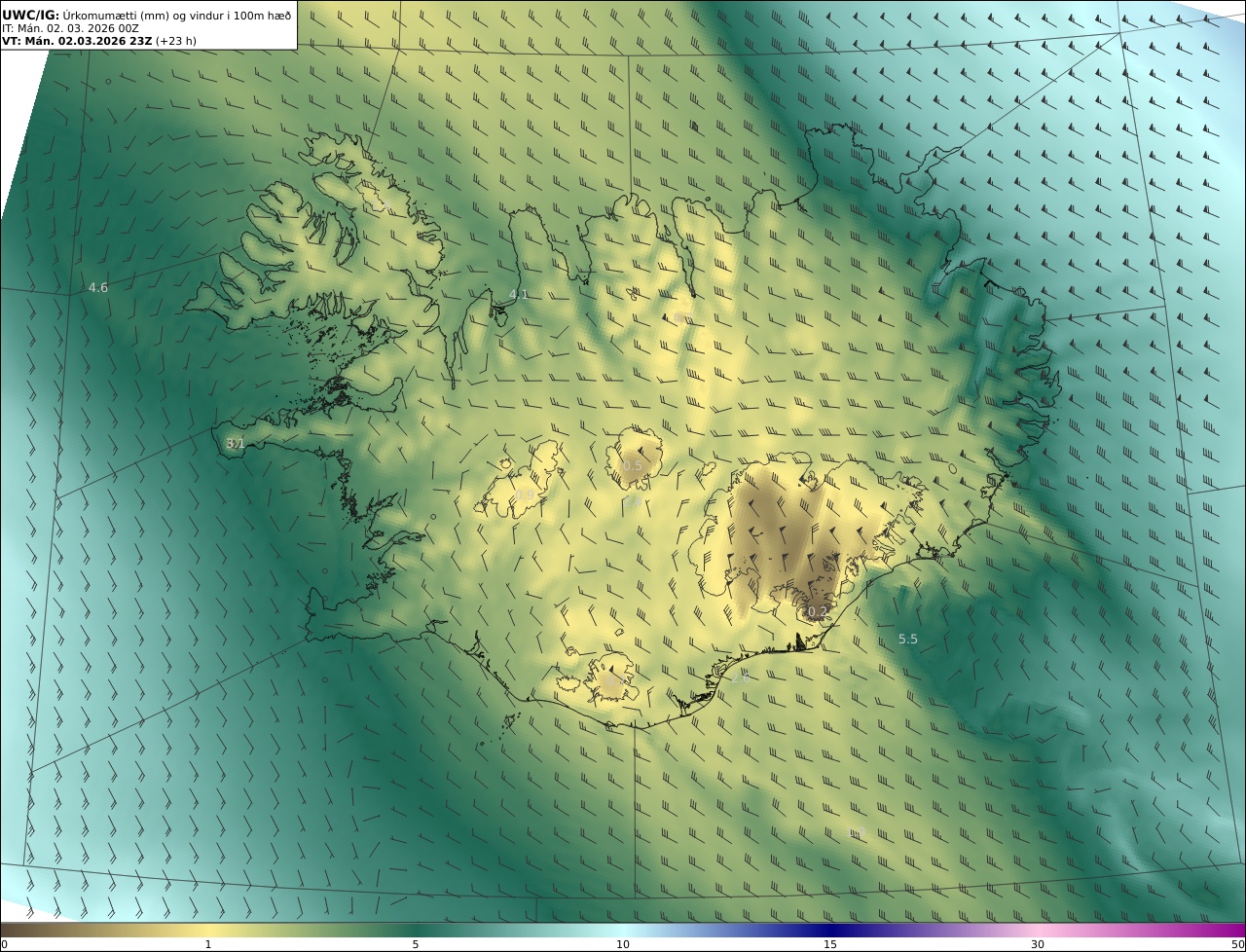Click the '0.5' value label on the glacier
1246x952 pixels.
[633, 465]
